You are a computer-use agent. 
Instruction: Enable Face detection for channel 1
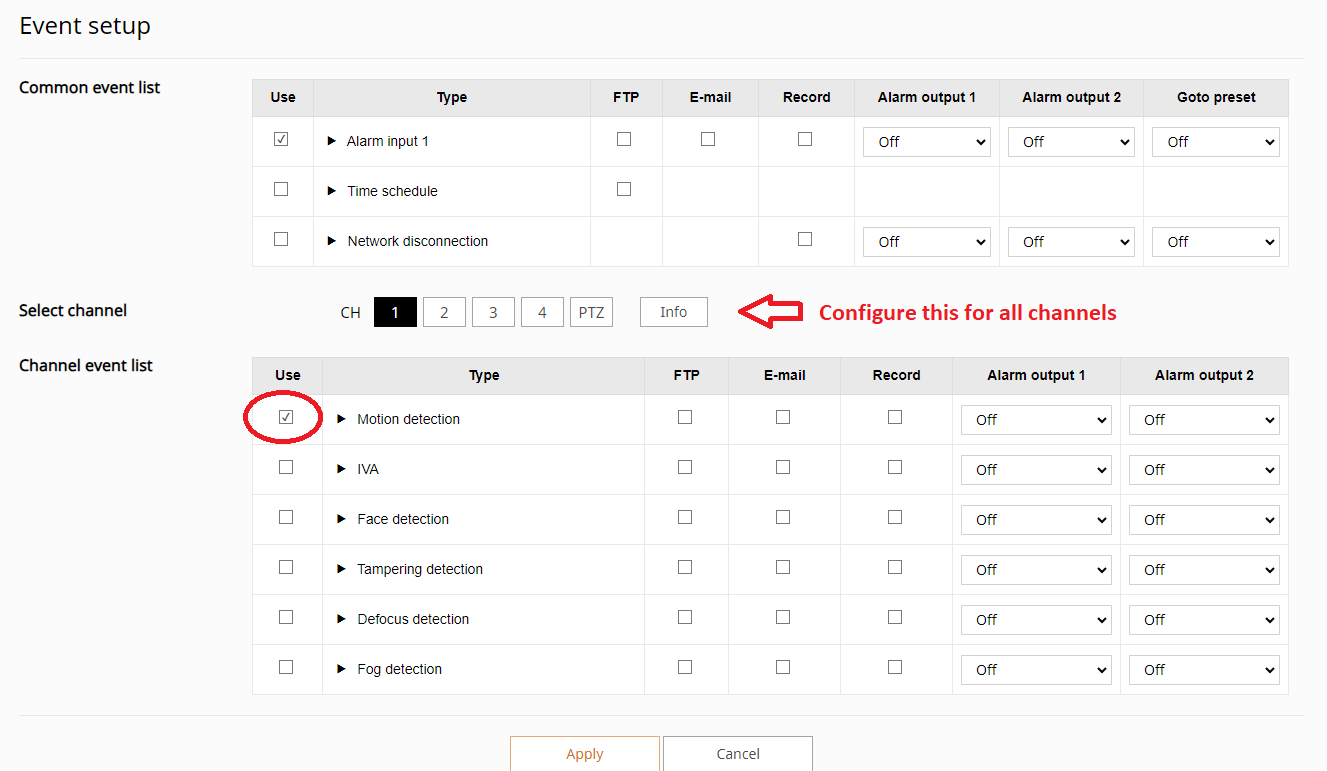[286, 516]
